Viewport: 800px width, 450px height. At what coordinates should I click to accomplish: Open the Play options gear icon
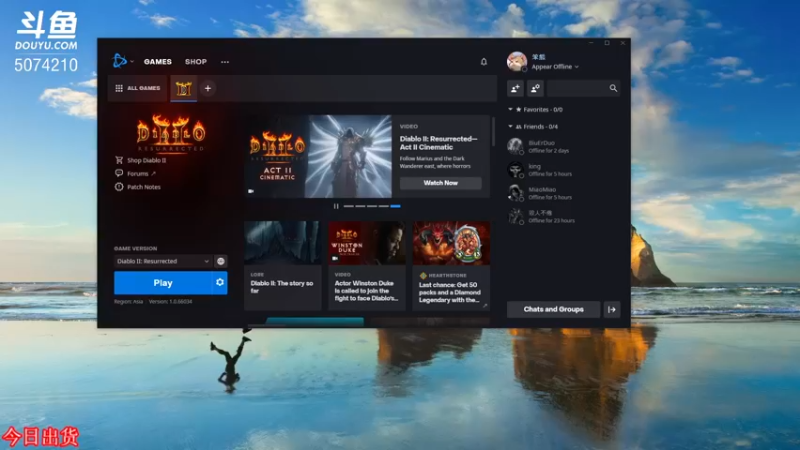(220, 282)
